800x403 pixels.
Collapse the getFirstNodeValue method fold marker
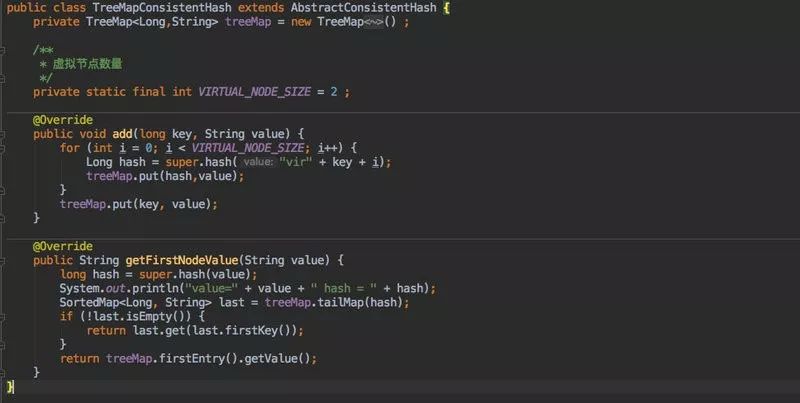pos(2,261)
